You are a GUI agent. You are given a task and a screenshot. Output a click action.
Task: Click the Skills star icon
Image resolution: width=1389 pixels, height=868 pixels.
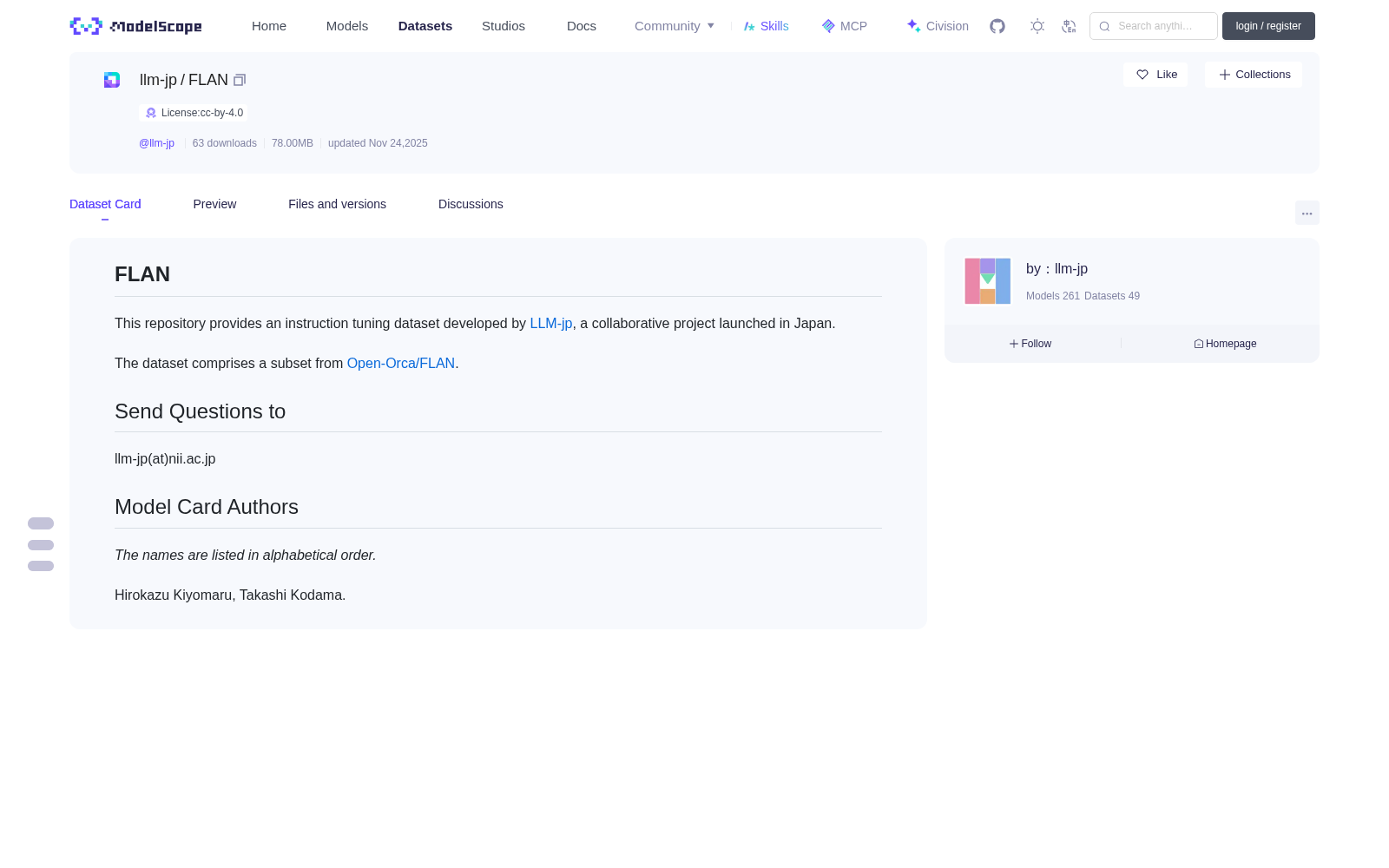tap(749, 26)
